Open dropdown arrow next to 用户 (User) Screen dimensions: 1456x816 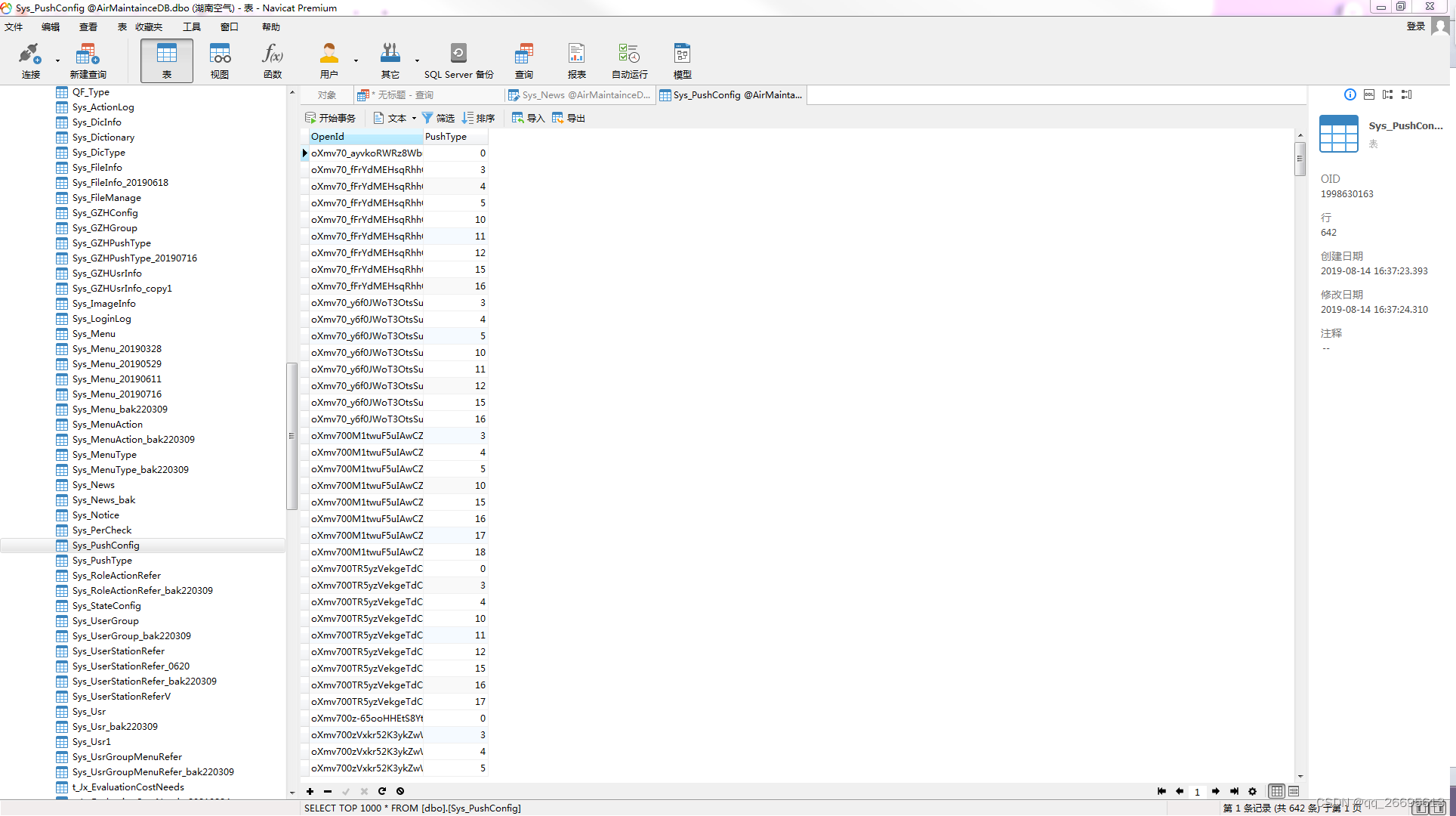point(356,60)
